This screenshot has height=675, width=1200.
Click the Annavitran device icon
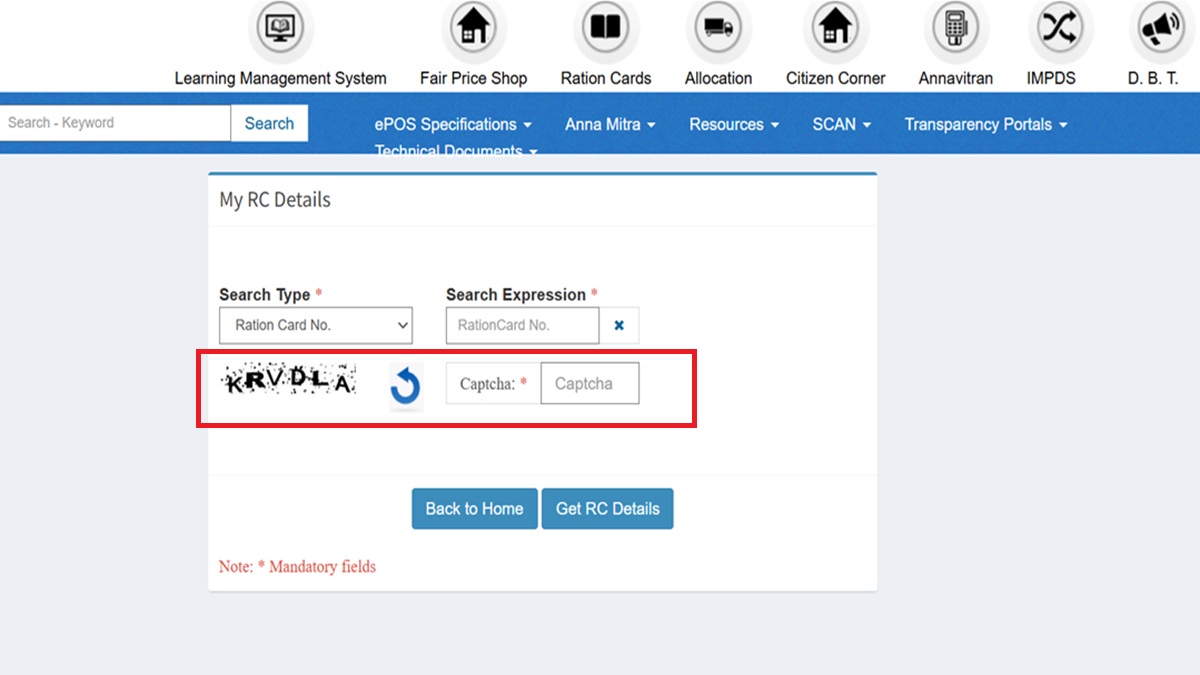[x=955, y=30]
